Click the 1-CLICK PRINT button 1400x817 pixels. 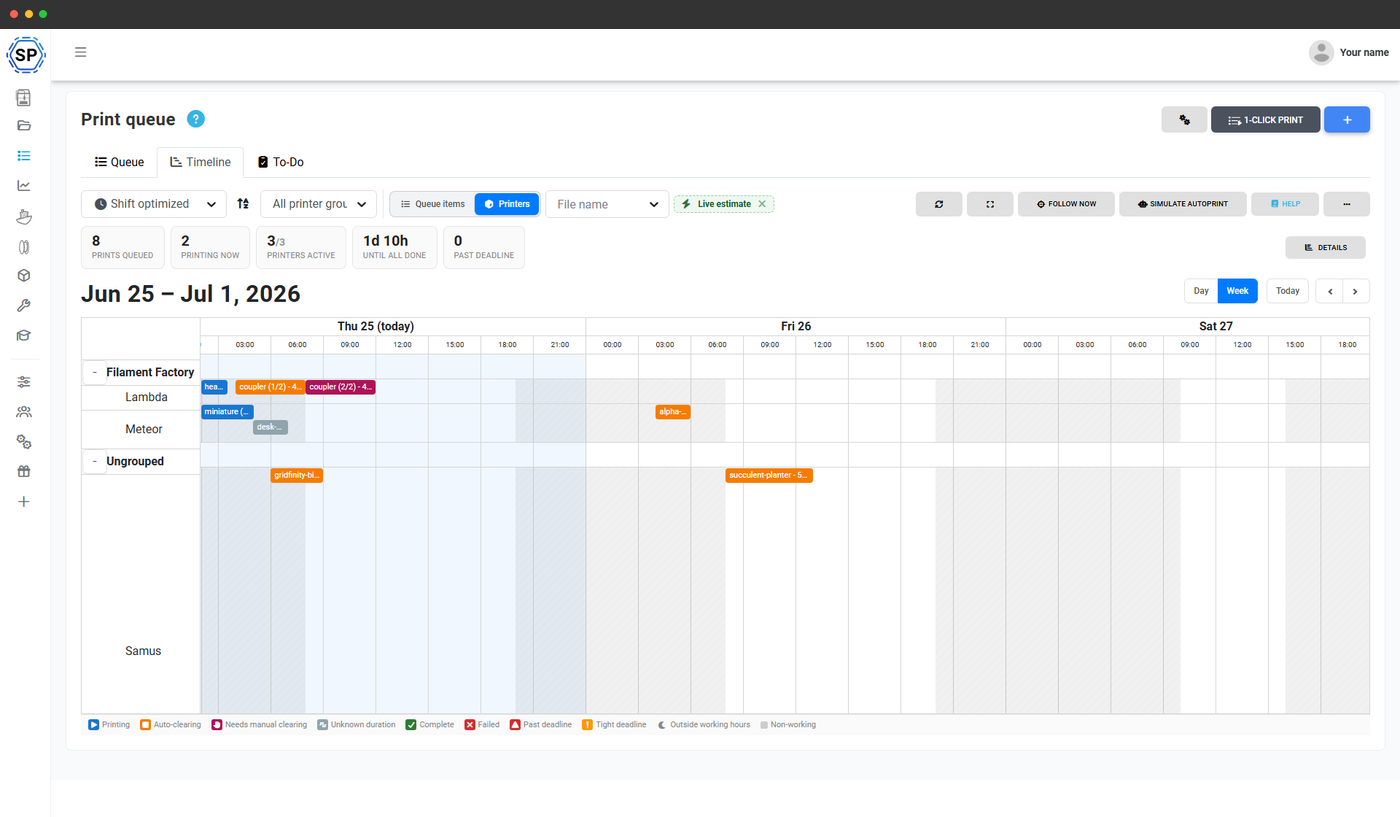(x=1266, y=120)
